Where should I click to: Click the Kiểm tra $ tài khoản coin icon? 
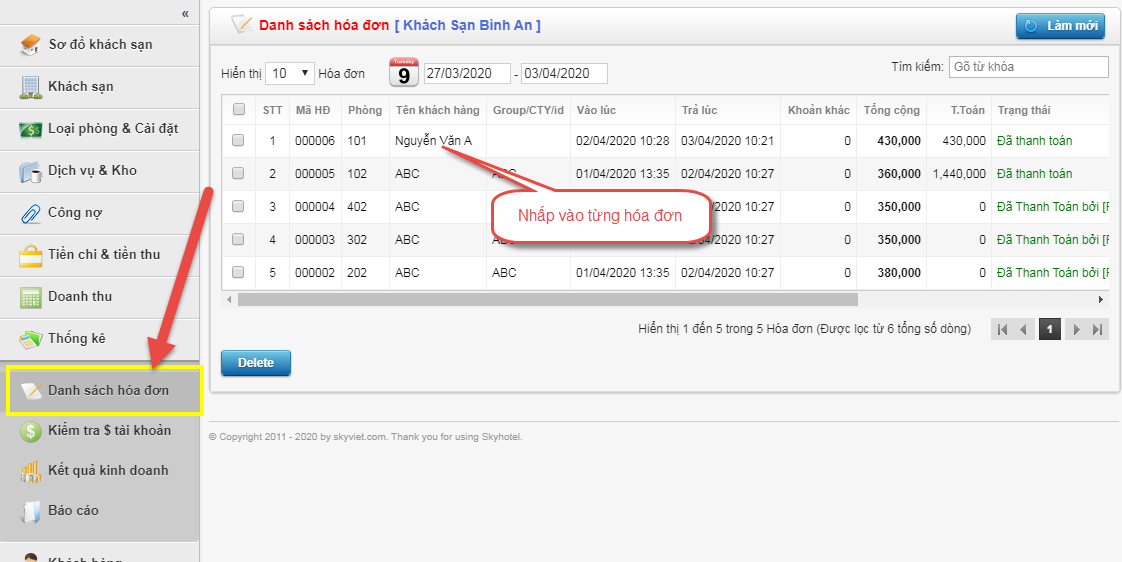coord(30,431)
